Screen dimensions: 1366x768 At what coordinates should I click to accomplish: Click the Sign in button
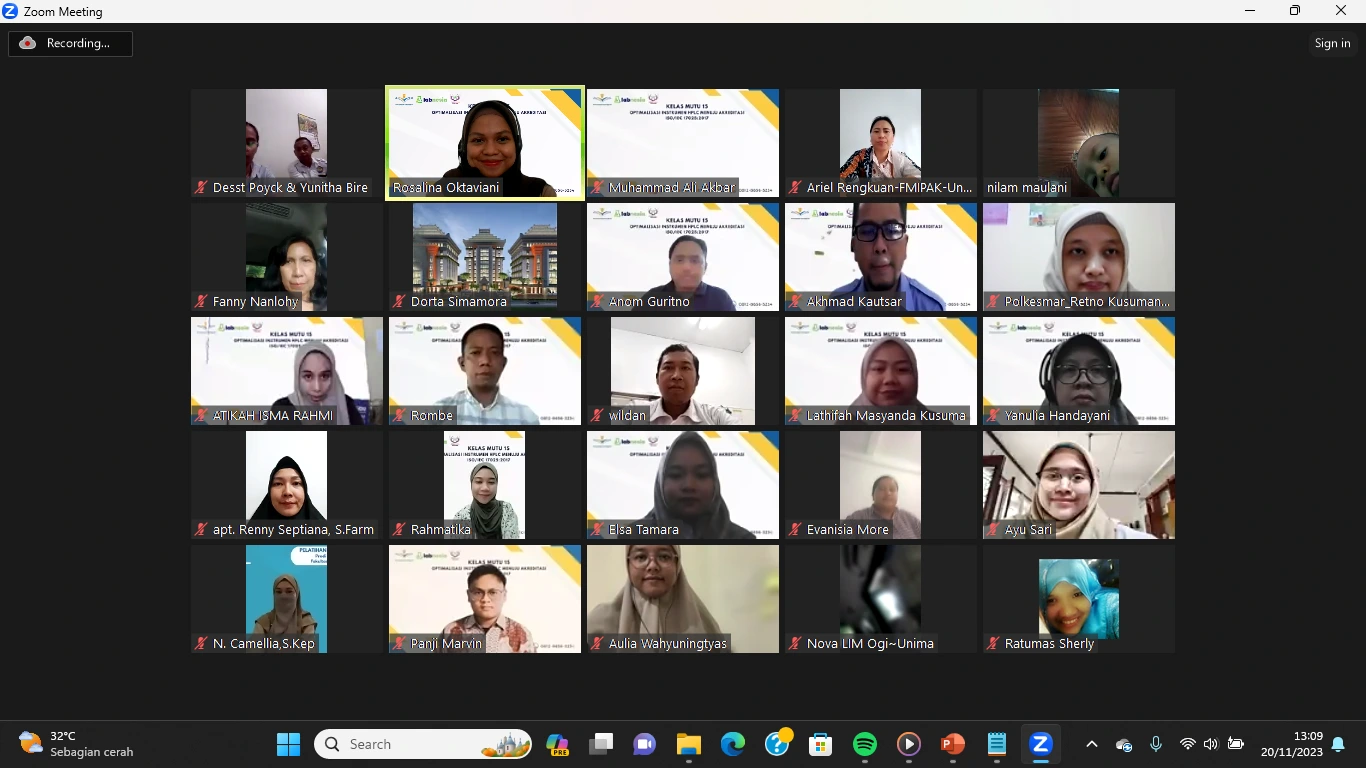click(x=1332, y=43)
